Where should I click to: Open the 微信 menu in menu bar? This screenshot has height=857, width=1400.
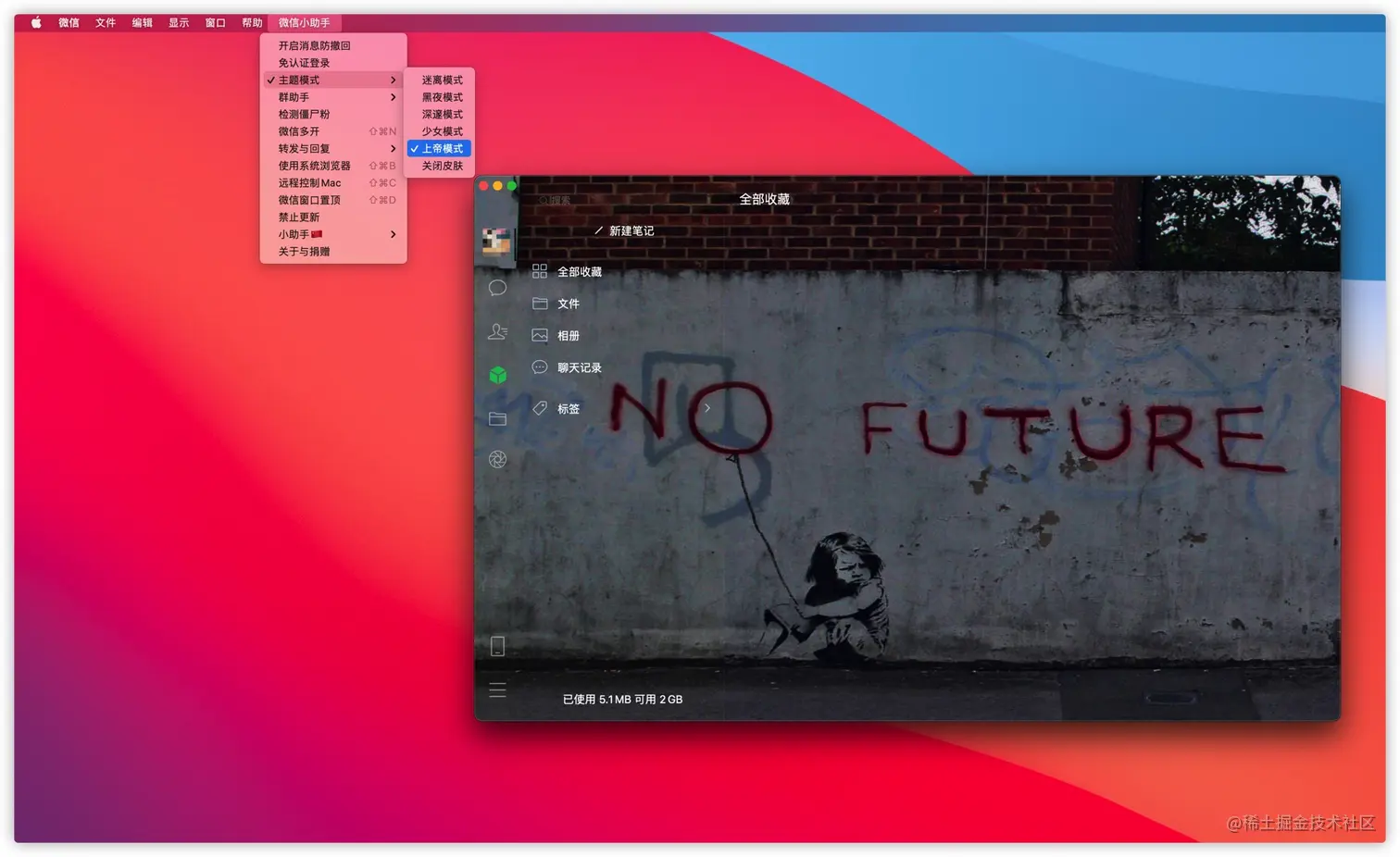tap(69, 22)
